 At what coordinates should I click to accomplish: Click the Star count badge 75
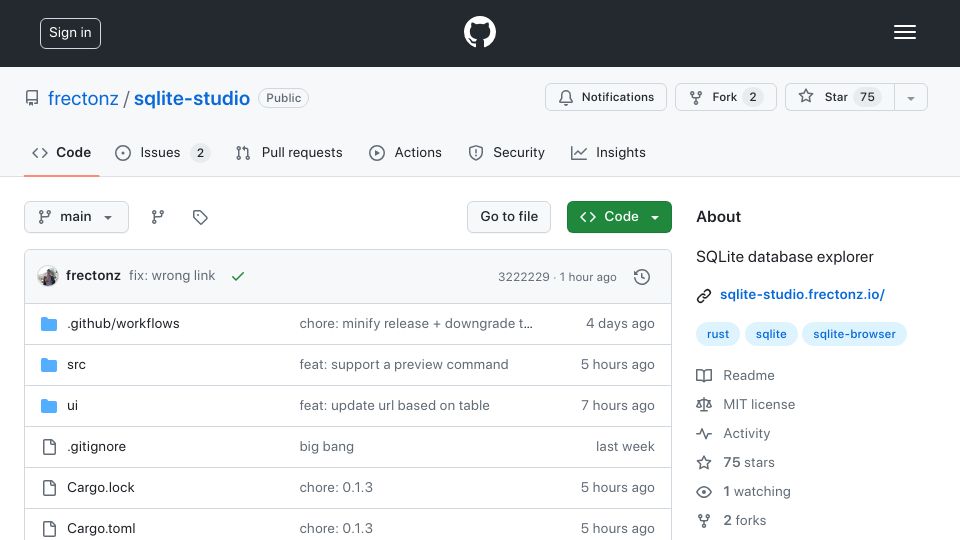(867, 97)
